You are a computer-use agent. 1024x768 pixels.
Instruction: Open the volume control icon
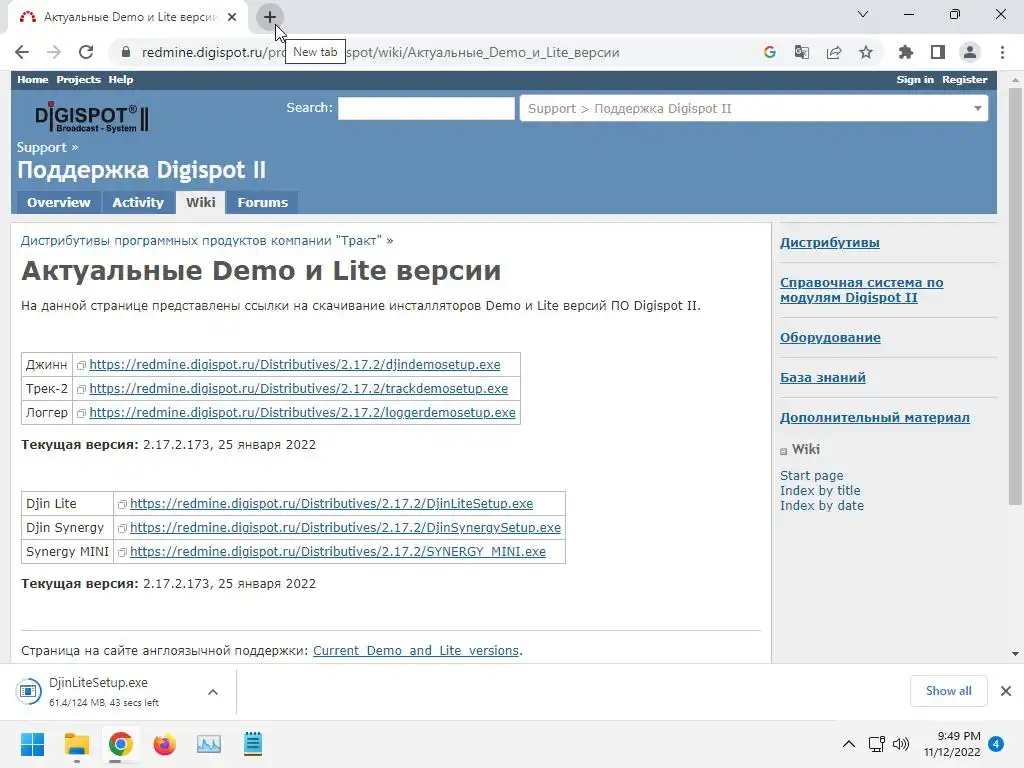pyautogui.click(x=901, y=744)
